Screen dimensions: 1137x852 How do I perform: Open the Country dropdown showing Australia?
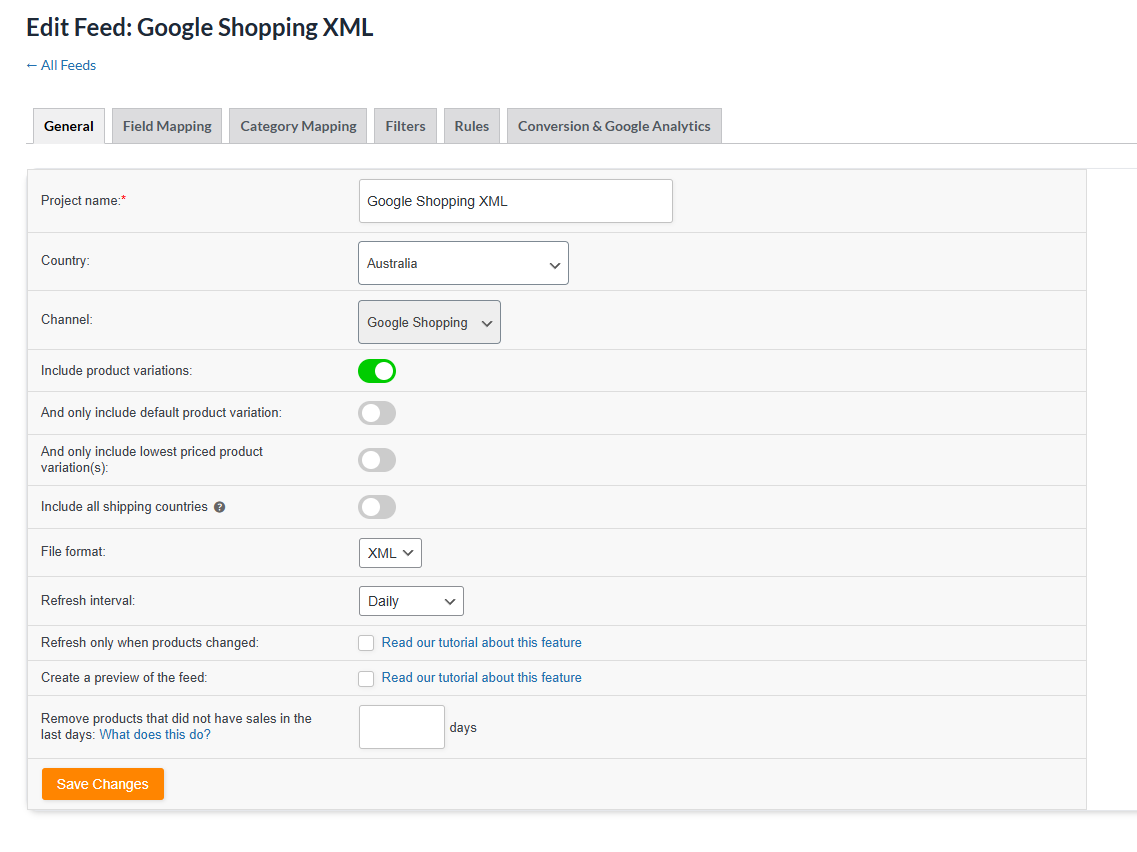463,263
